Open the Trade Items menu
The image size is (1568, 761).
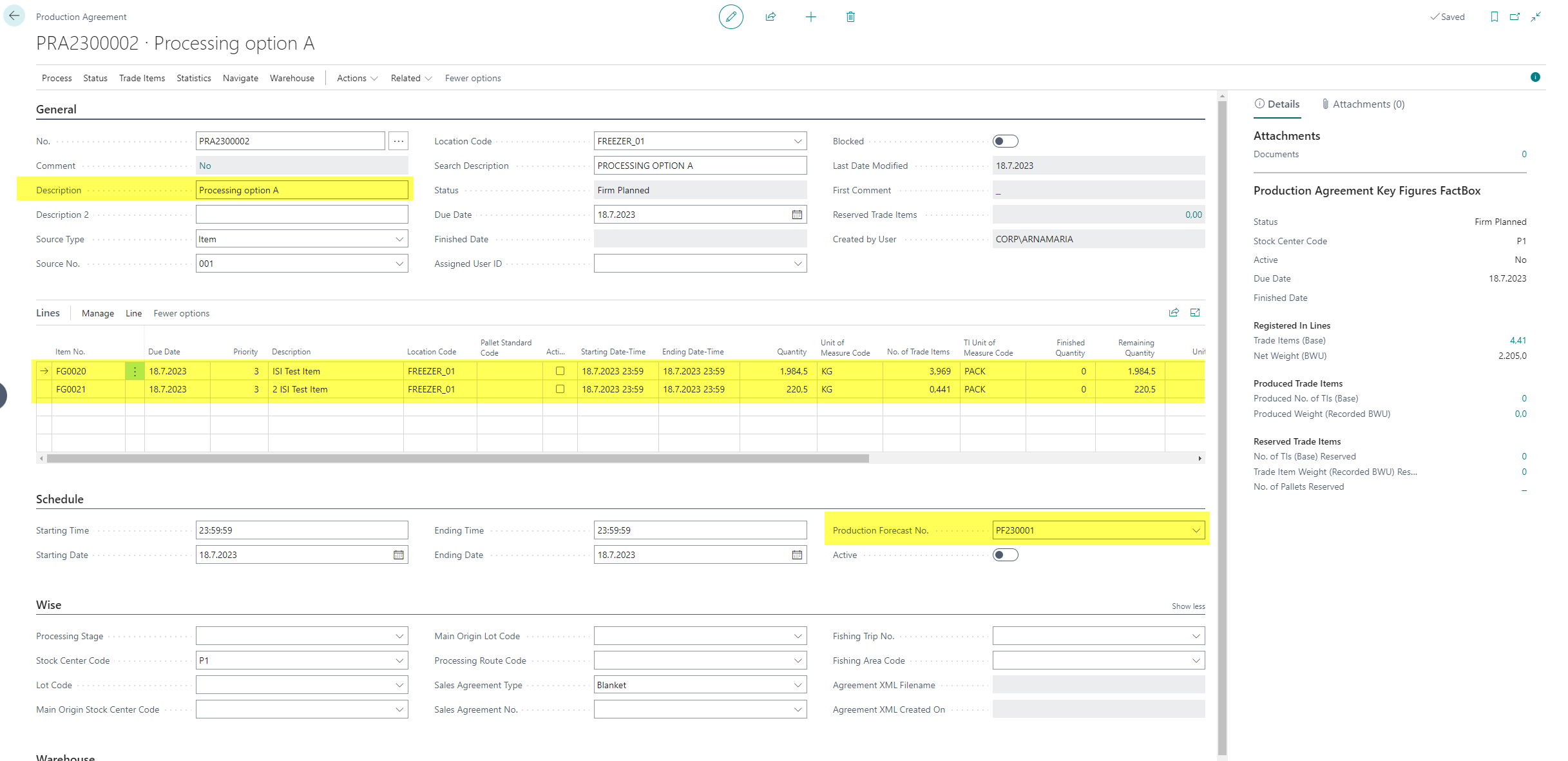click(142, 78)
